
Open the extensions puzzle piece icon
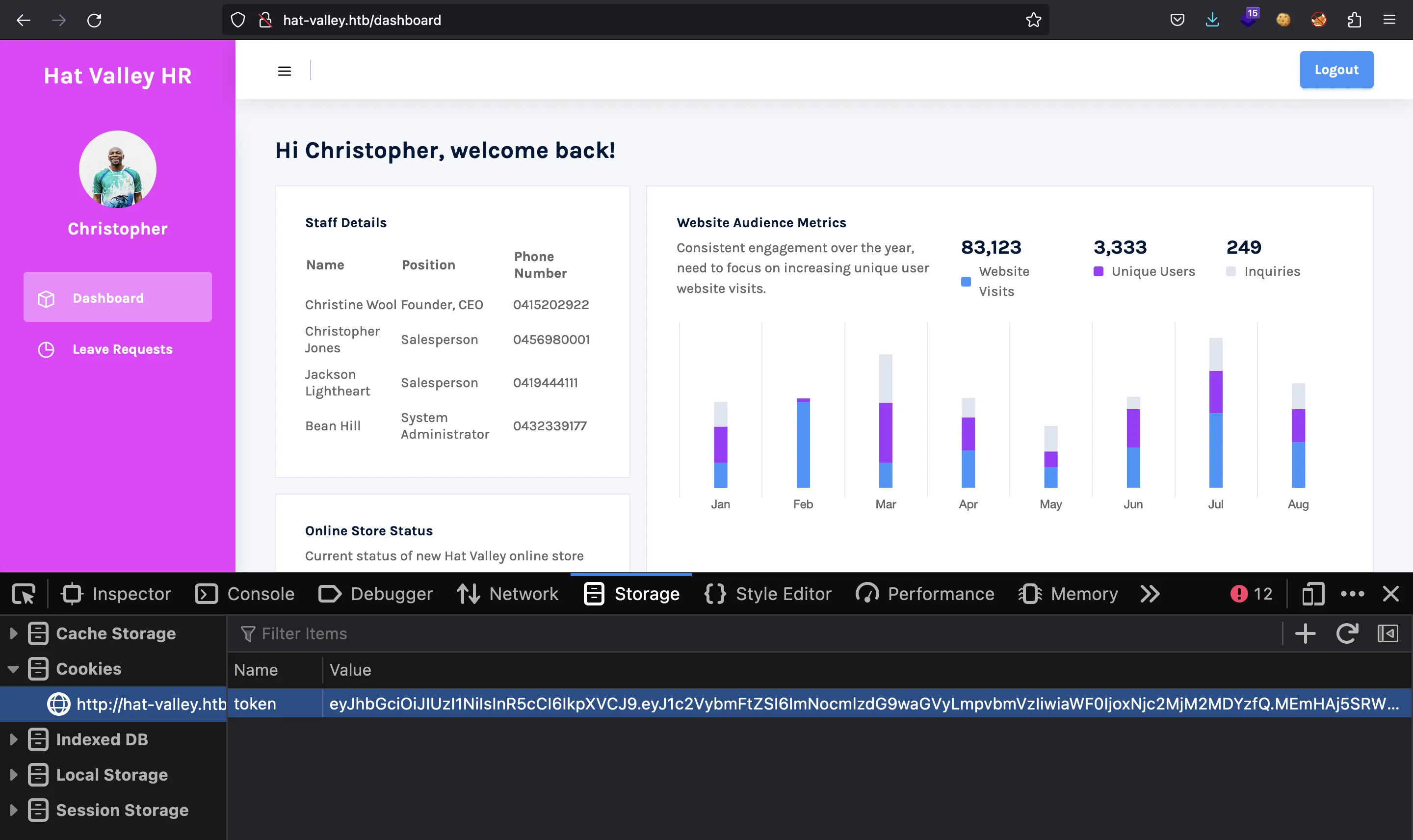coord(1354,21)
